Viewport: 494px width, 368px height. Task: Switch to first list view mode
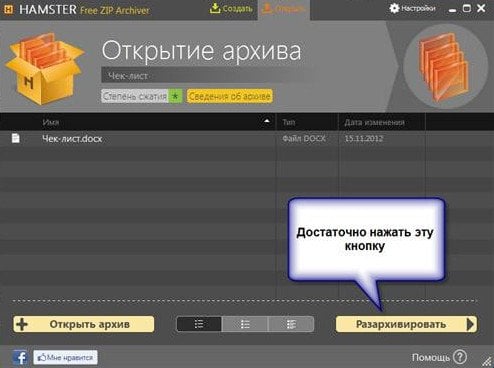pyautogui.click(x=199, y=324)
